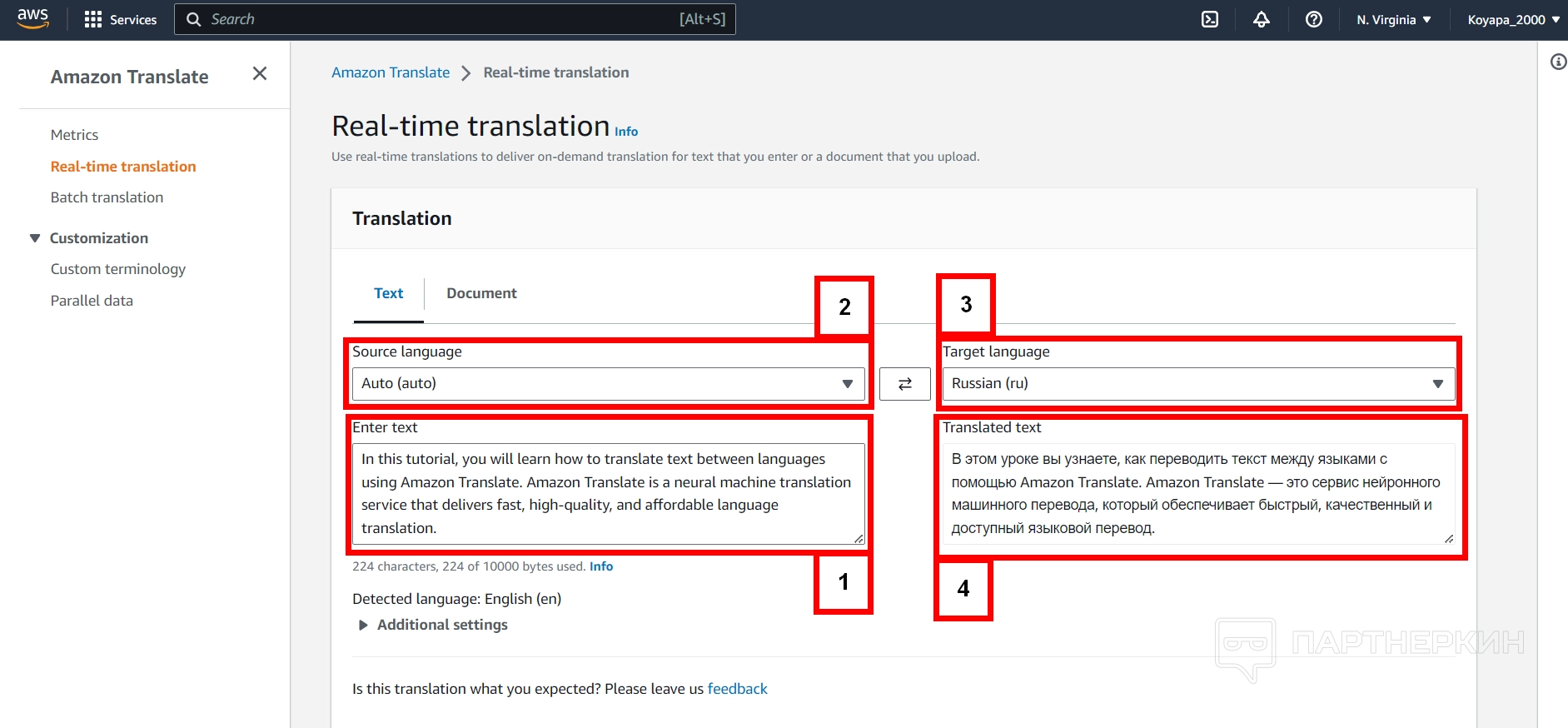Click inside the Enter text box
The width and height of the screenshot is (1568, 728).
pyautogui.click(x=608, y=493)
